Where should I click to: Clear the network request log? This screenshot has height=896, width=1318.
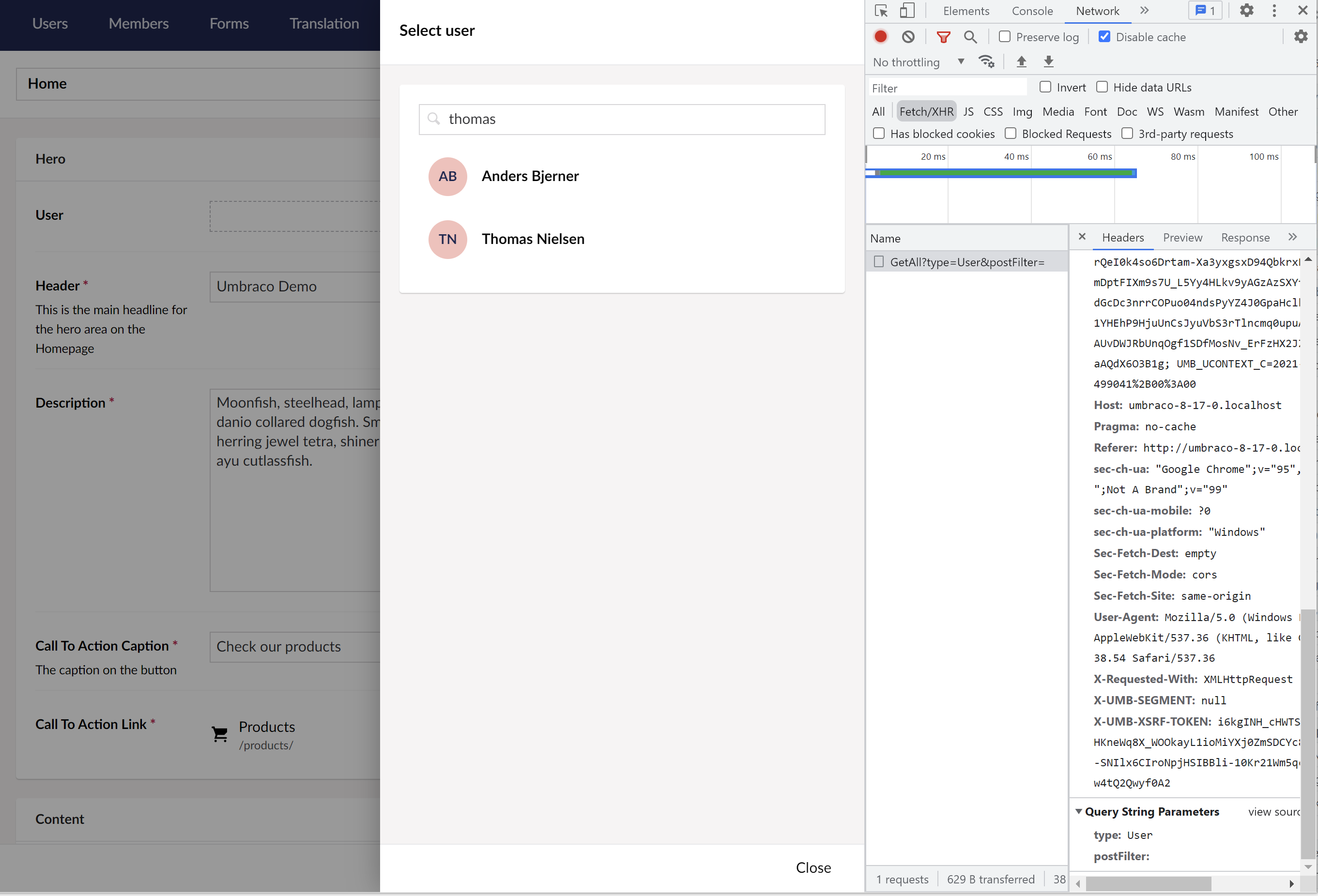pyautogui.click(x=908, y=36)
